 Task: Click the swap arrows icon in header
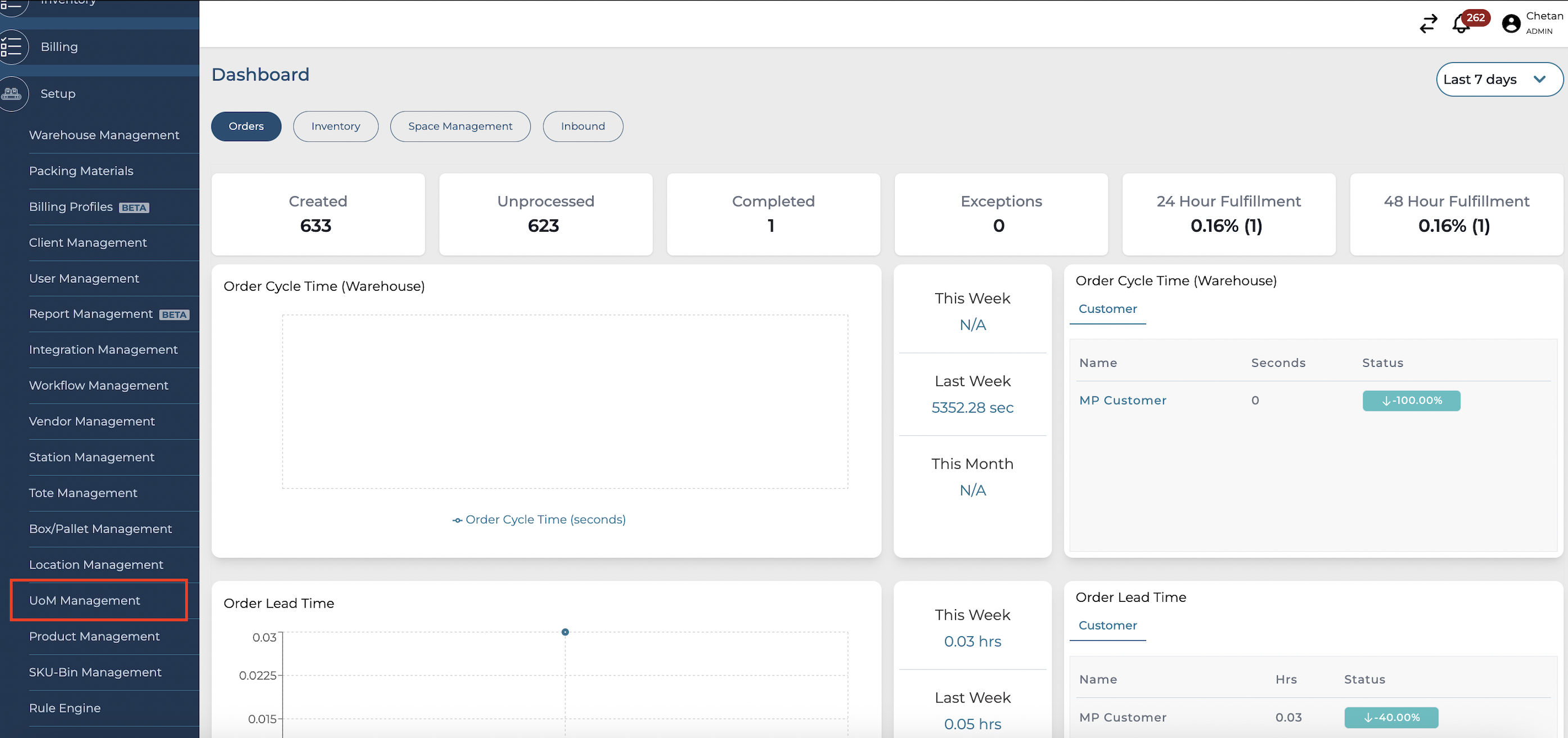click(1428, 24)
